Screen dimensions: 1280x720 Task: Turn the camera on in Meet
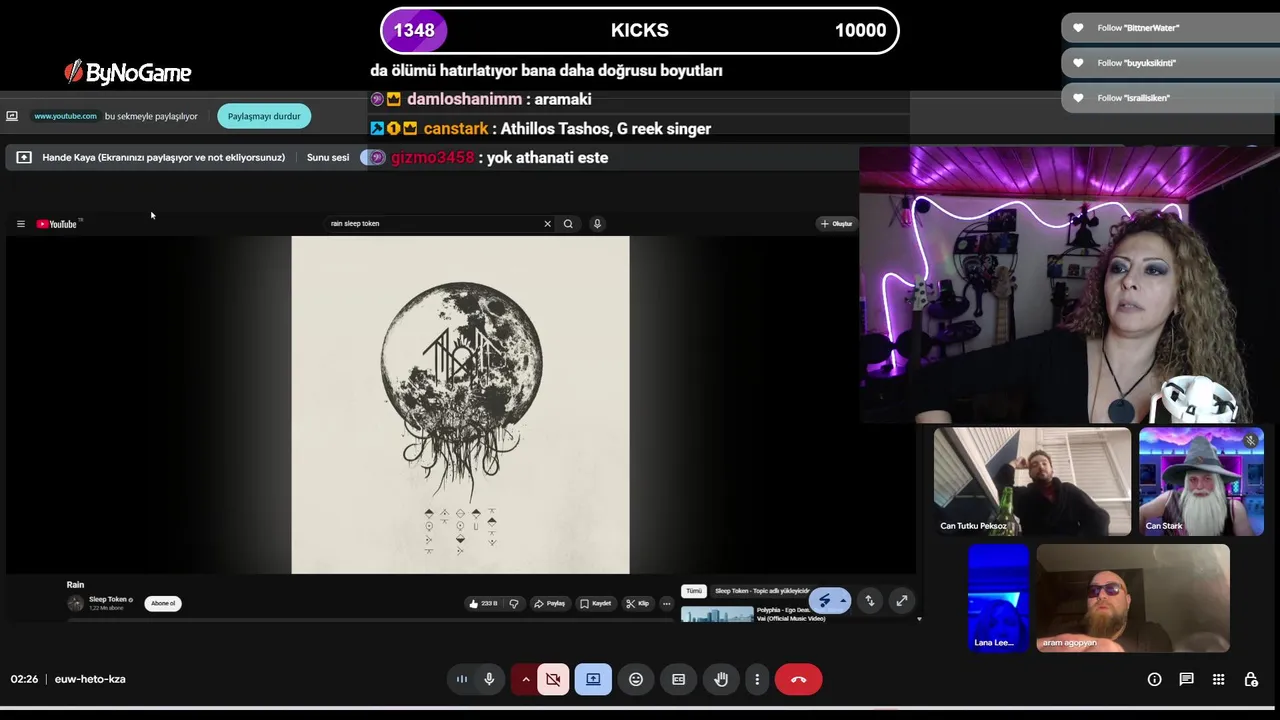(553, 679)
